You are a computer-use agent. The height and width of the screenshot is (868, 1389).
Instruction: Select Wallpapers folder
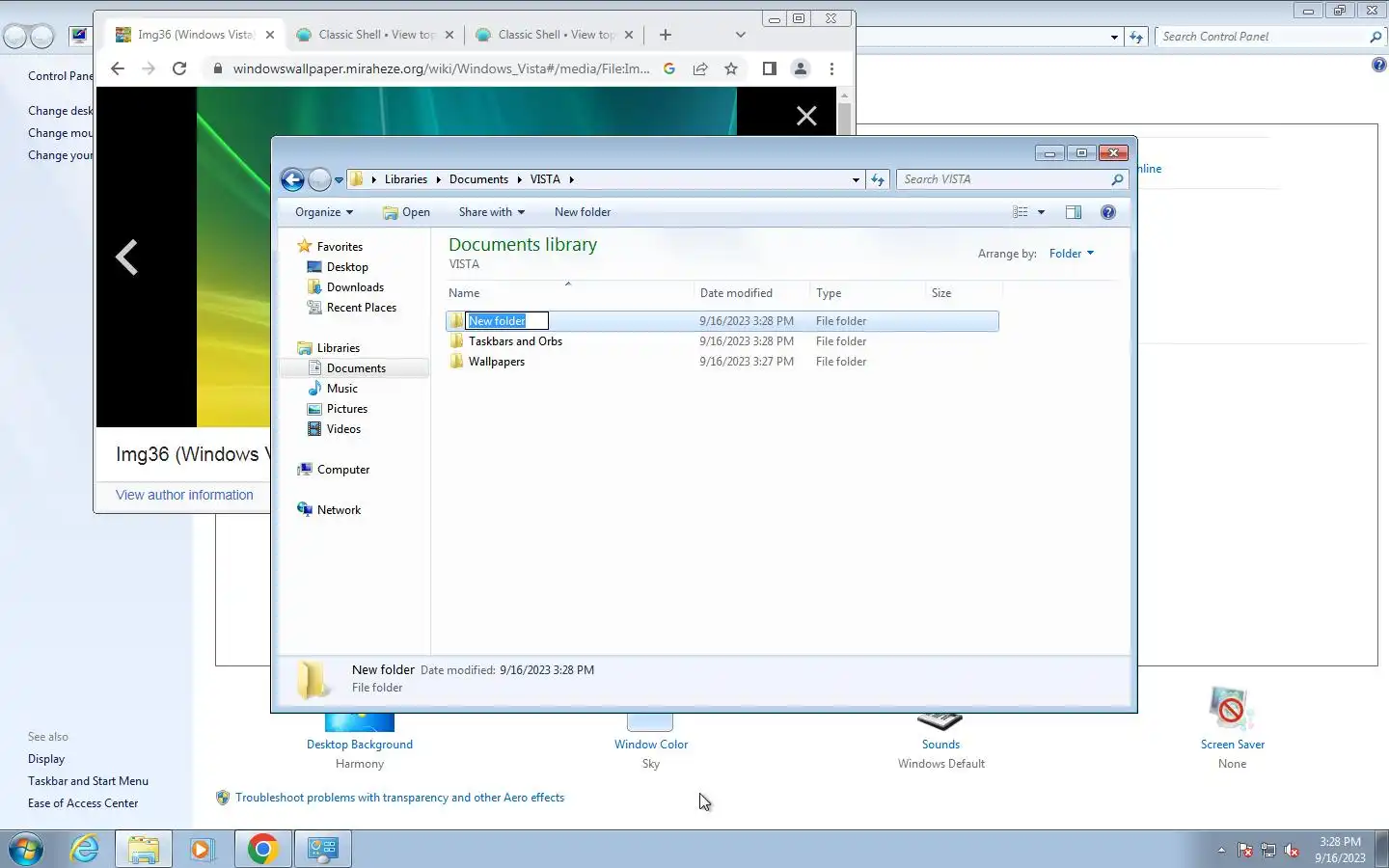click(496, 362)
